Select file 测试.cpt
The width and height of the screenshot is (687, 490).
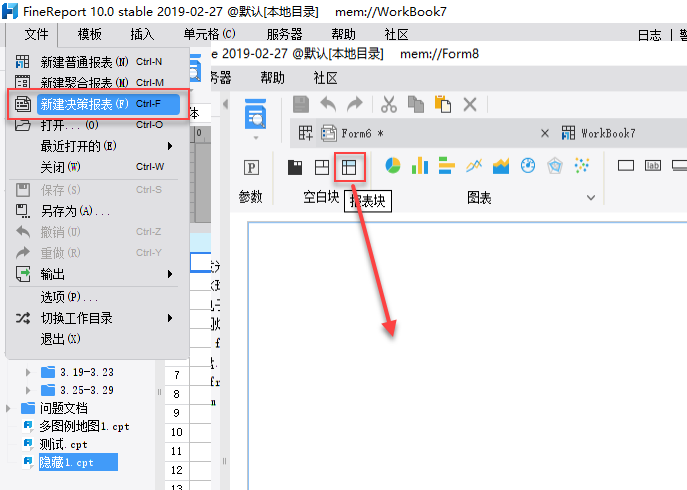coord(55,444)
